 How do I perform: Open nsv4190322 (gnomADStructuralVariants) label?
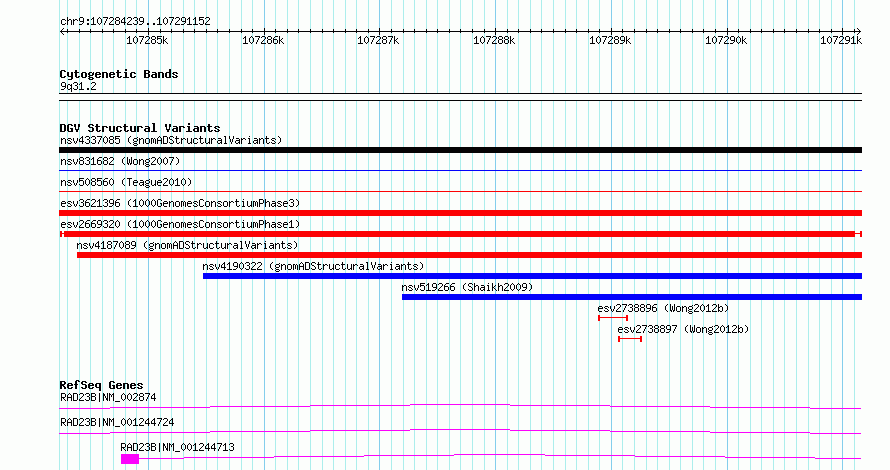[x=313, y=266]
